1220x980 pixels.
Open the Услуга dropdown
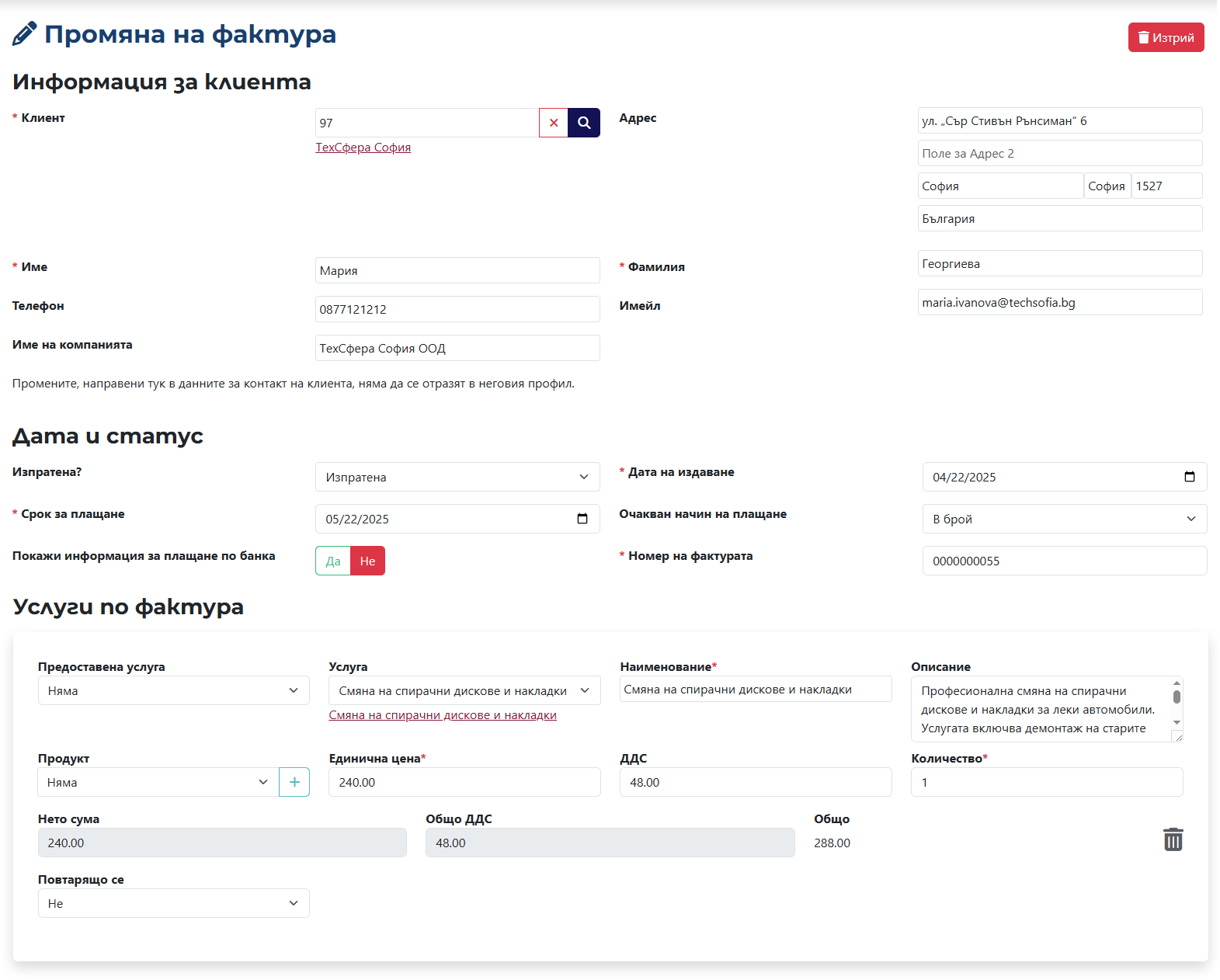coord(464,690)
